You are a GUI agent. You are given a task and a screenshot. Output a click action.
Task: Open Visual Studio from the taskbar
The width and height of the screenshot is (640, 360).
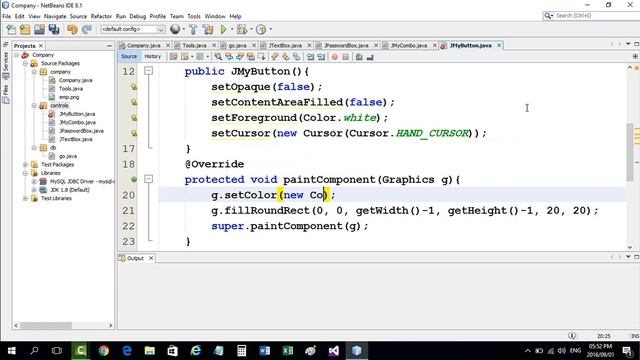coord(333,351)
